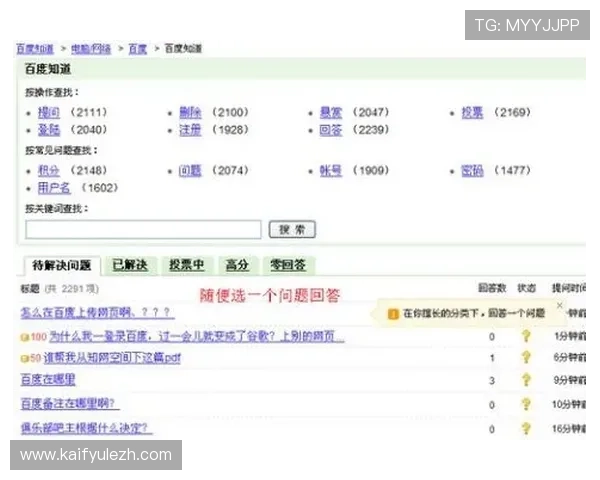Click the 9分钟前 timestamp
The height and width of the screenshot is (480, 600).
[569, 380]
